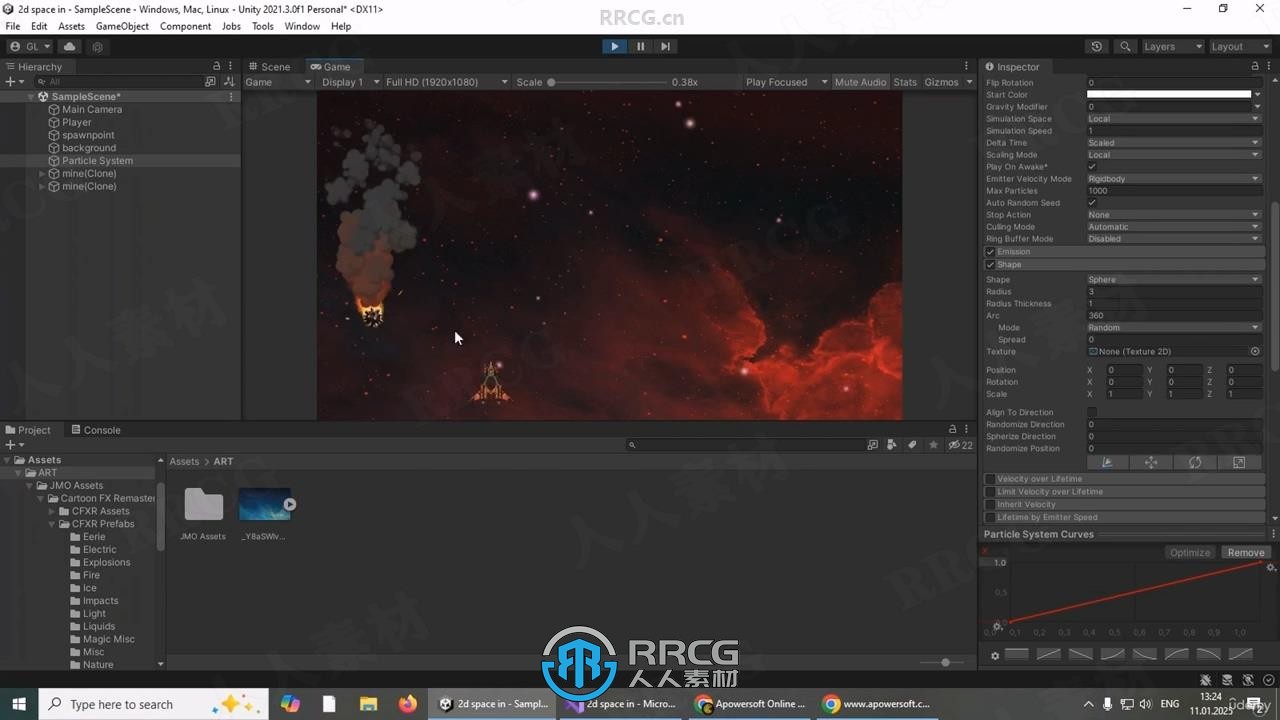The height and width of the screenshot is (720, 1280).
Task: Toggle the Align To Direction checkbox
Action: tap(1092, 412)
